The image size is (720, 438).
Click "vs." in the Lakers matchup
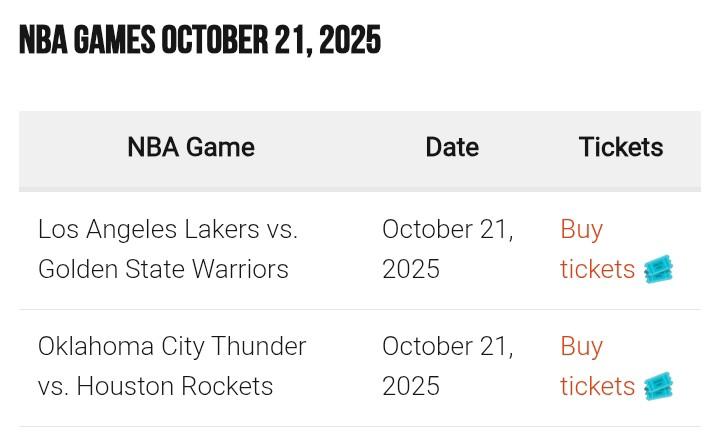pyautogui.click(x=282, y=229)
